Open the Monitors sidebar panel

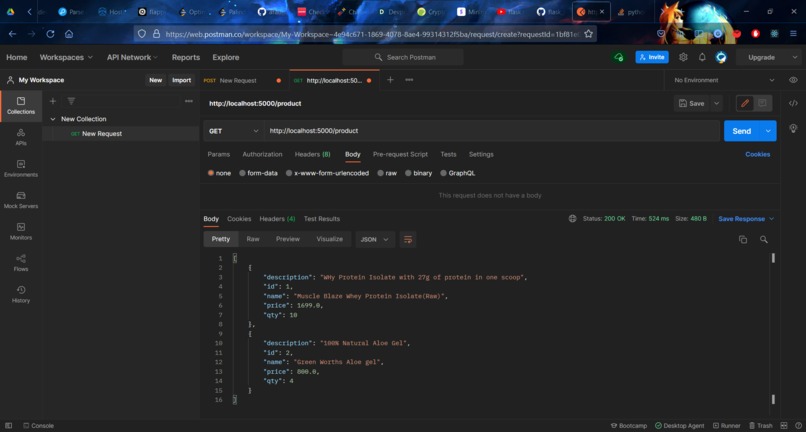point(21,231)
